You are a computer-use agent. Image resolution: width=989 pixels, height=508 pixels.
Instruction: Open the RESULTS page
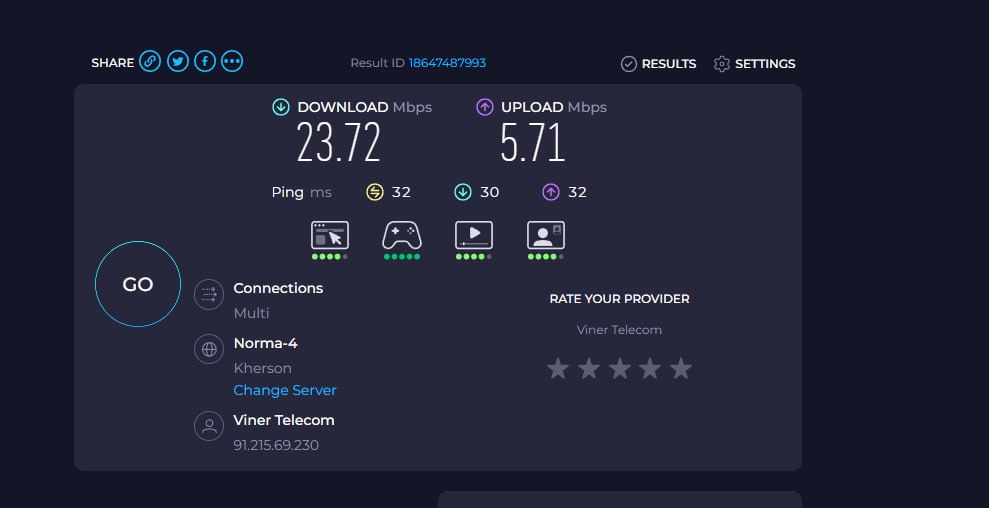tap(658, 64)
